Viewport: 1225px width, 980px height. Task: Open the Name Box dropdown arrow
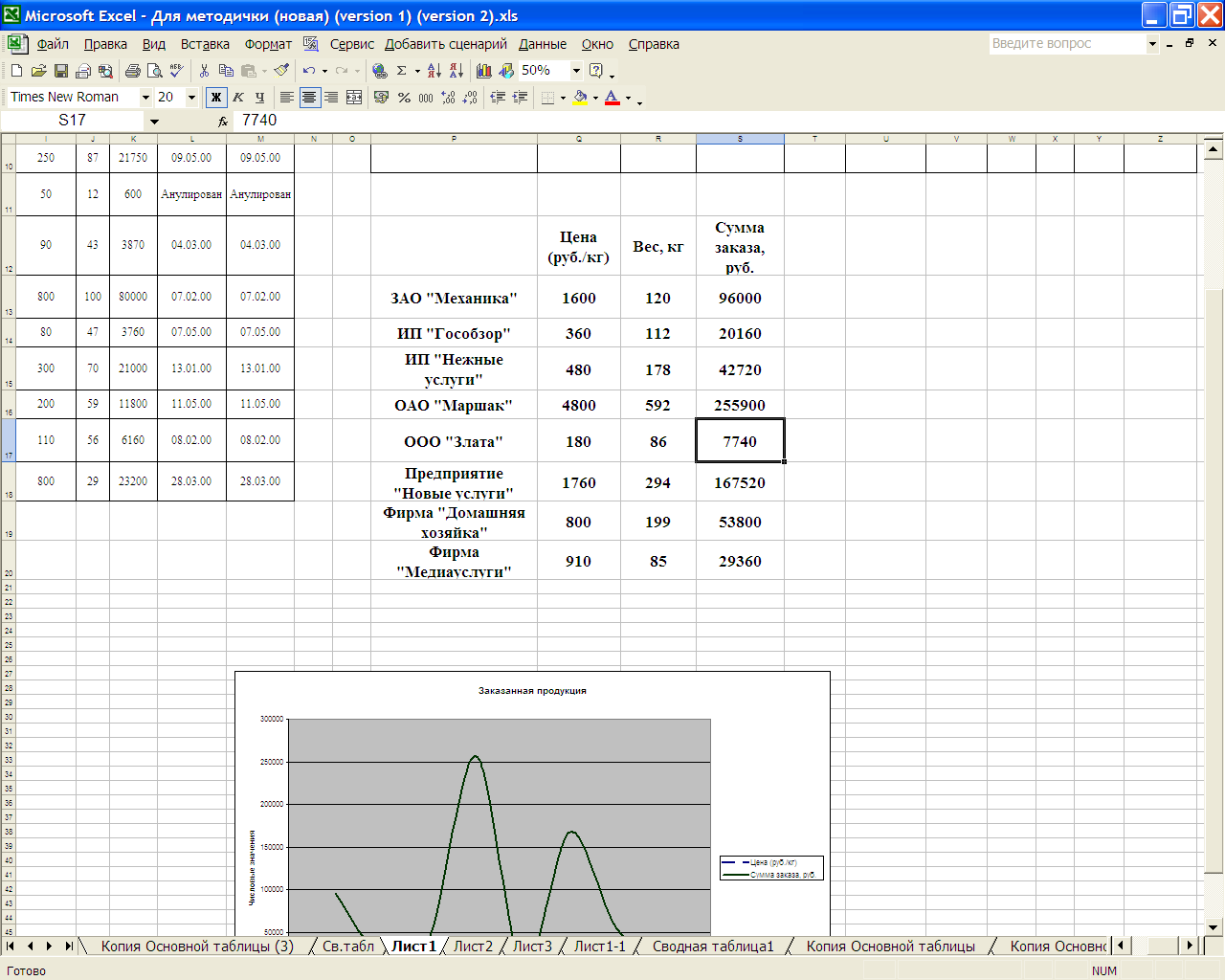154,122
